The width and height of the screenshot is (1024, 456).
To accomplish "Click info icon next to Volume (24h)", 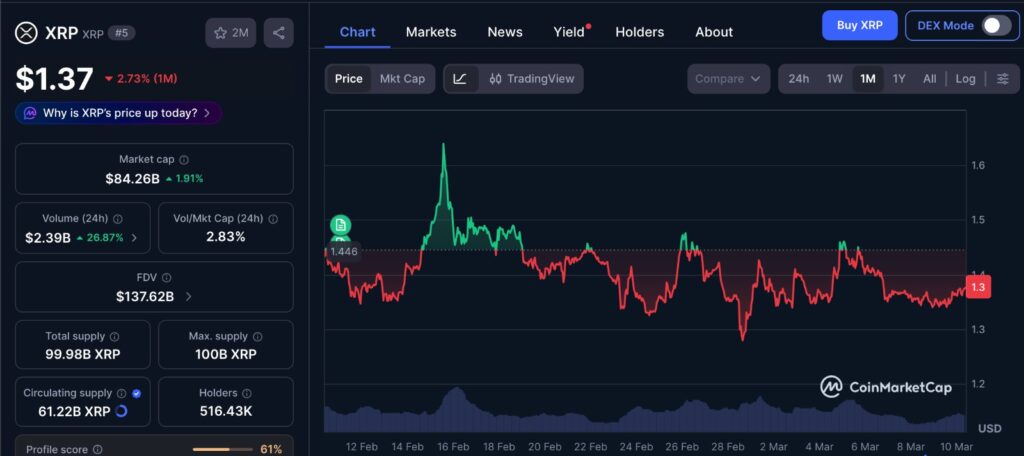I will [118, 219].
